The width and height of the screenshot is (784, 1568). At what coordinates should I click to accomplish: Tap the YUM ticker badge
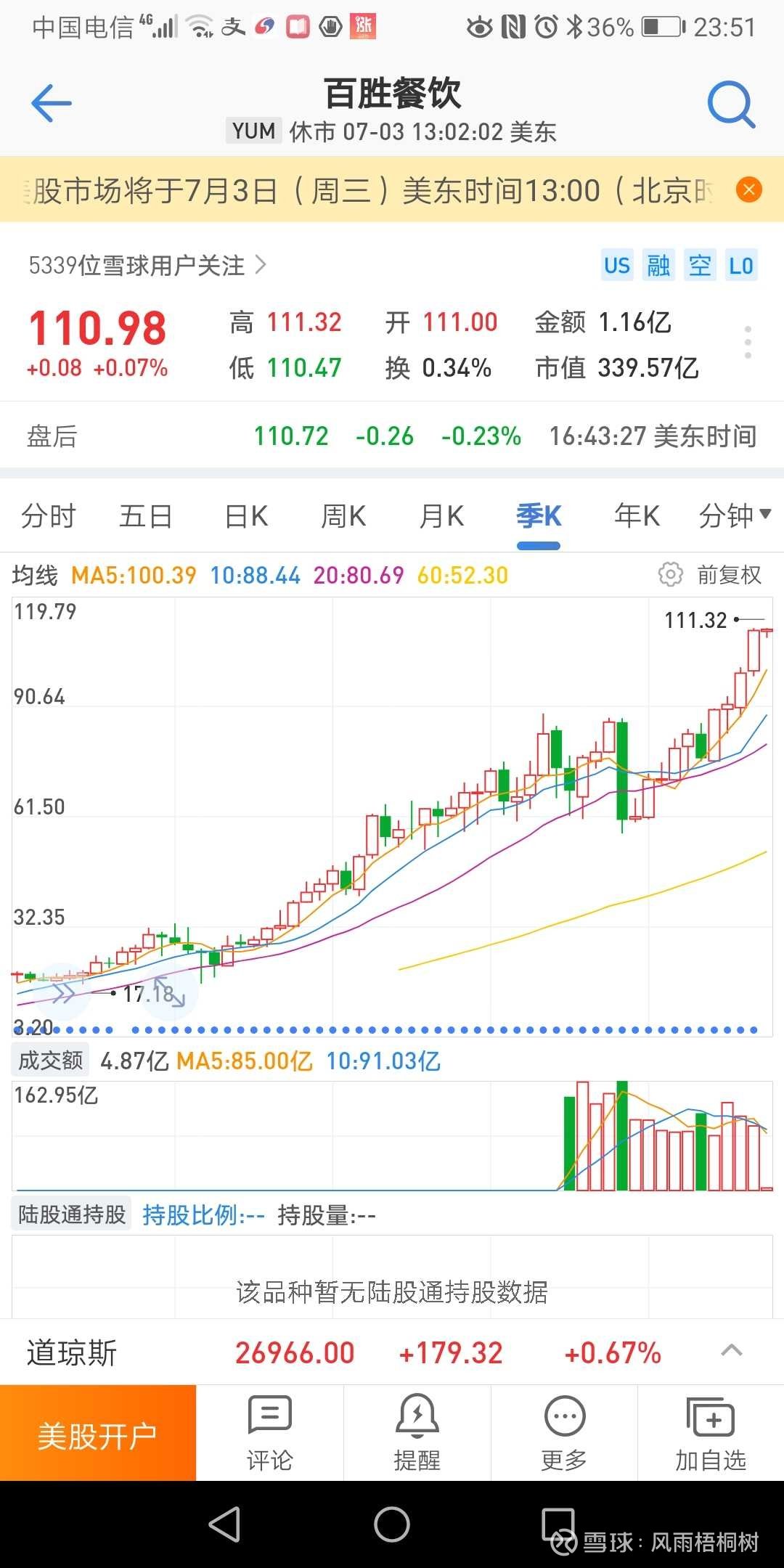(x=254, y=131)
